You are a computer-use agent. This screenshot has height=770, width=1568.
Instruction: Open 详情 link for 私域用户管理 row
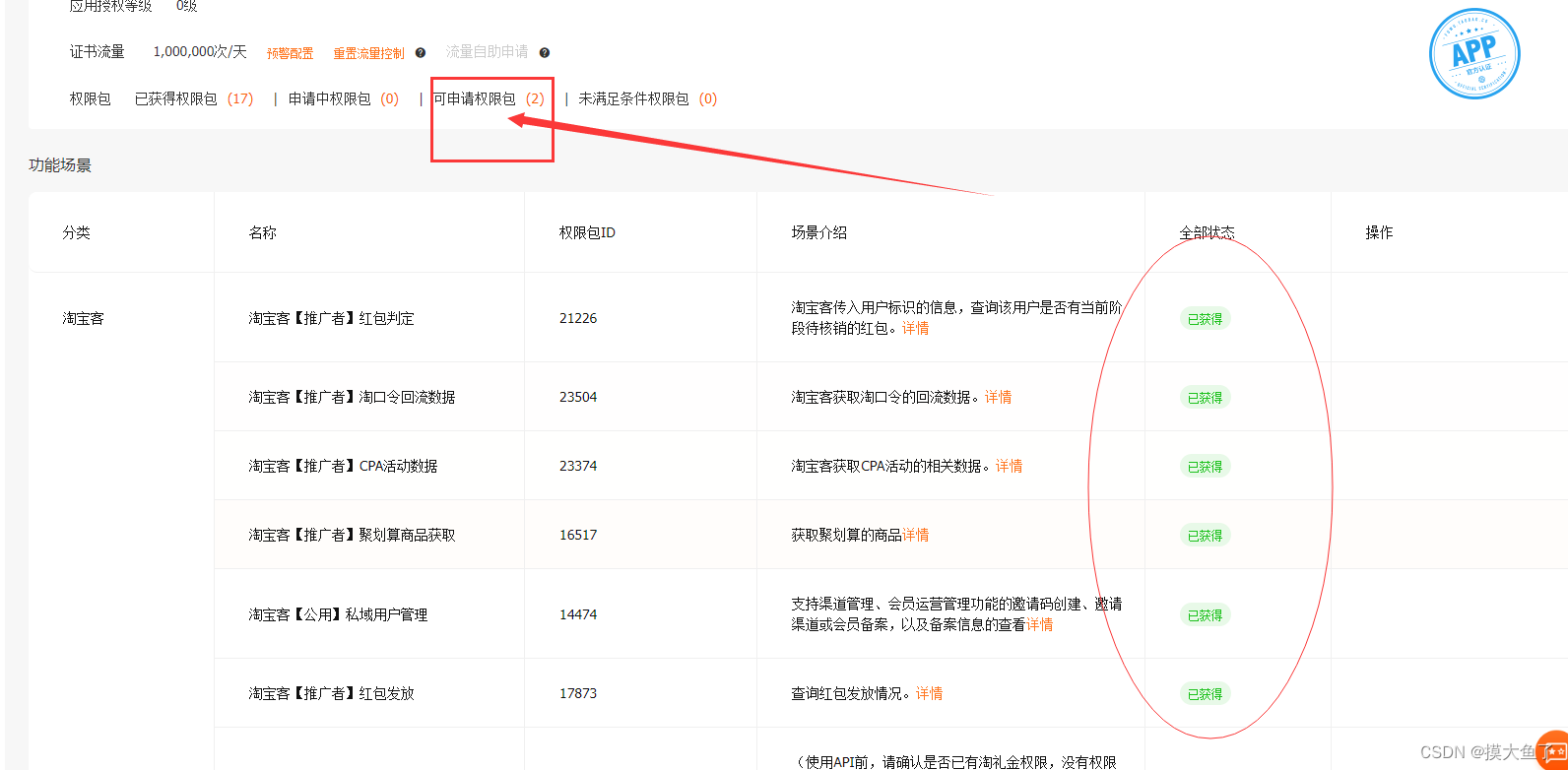point(1039,624)
